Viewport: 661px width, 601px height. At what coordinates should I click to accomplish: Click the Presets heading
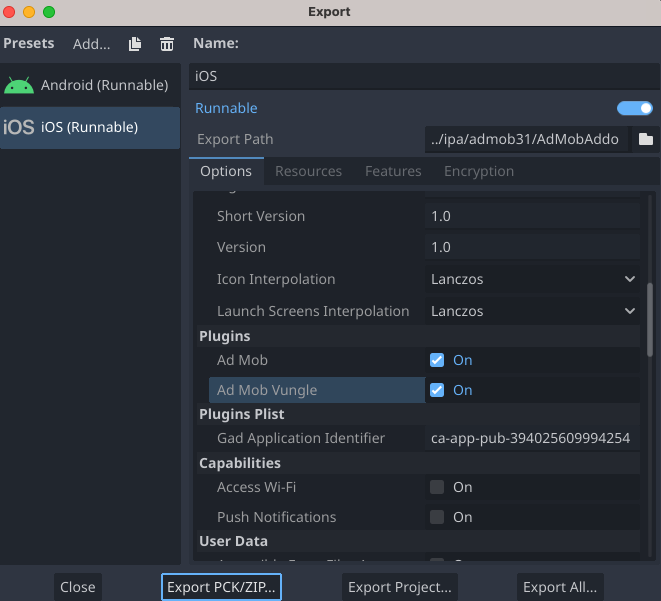click(x=29, y=43)
